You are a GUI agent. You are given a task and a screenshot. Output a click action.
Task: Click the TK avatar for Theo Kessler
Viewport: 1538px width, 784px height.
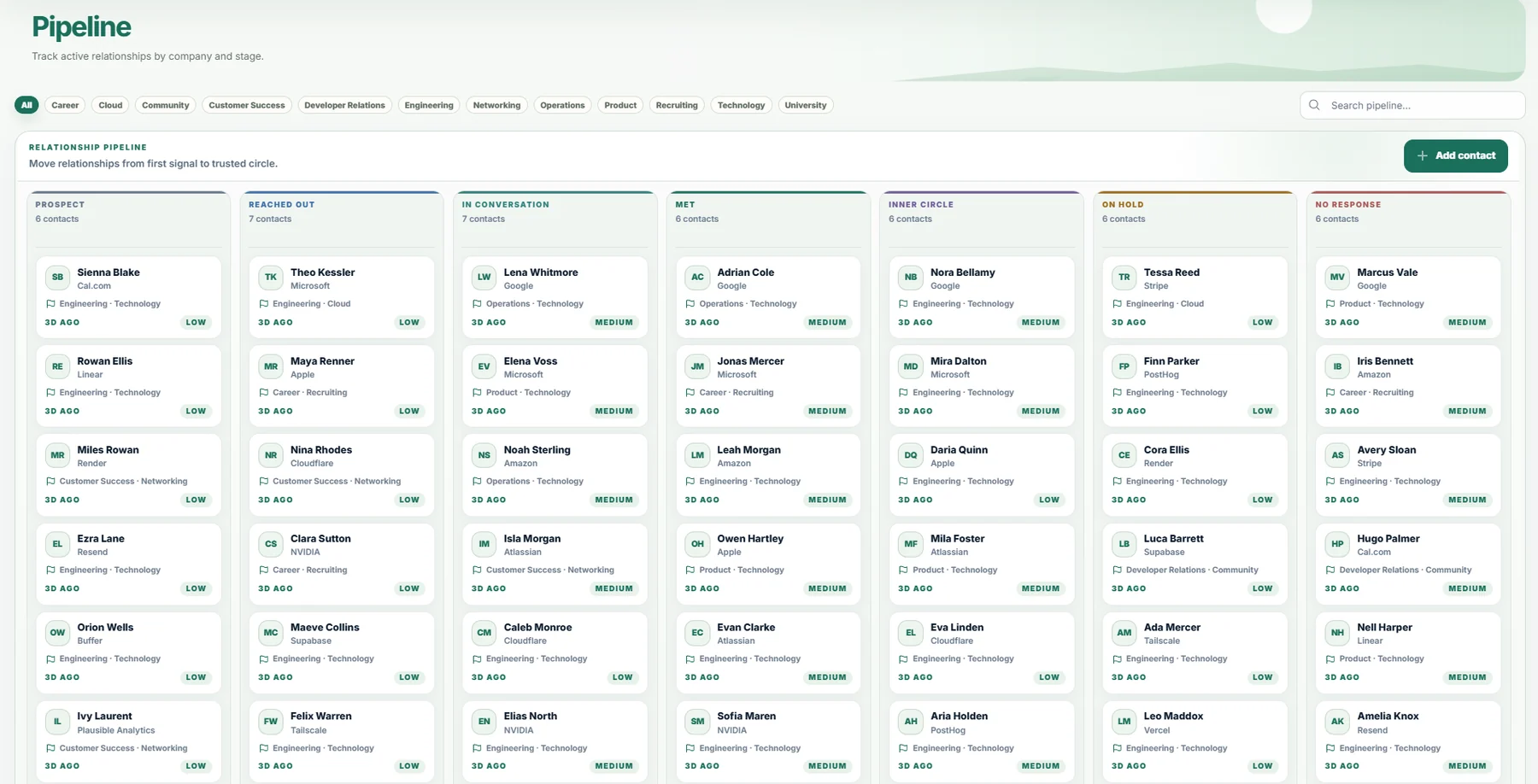pos(271,278)
